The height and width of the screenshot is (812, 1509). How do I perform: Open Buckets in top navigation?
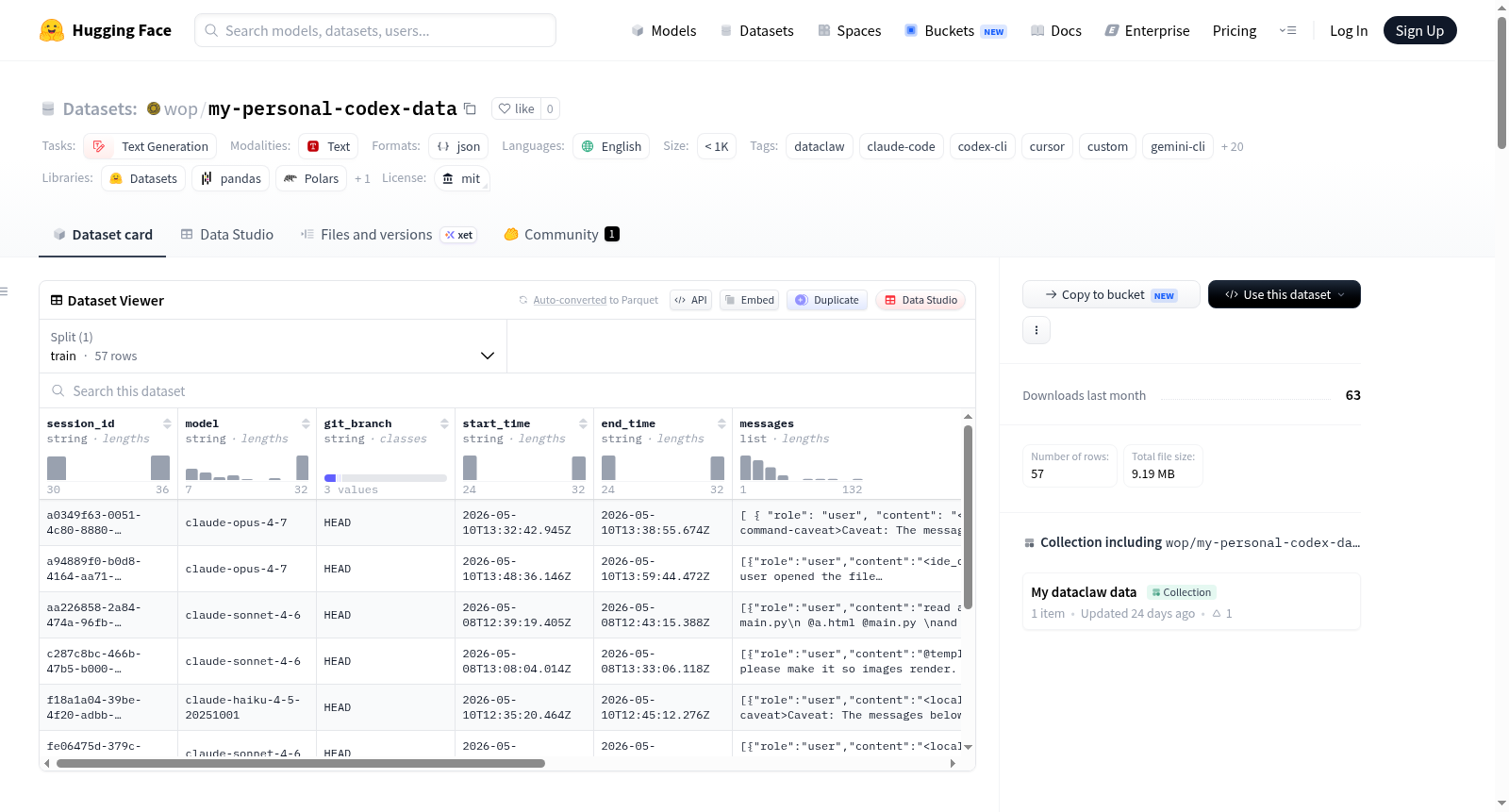[x=955, y=30]
